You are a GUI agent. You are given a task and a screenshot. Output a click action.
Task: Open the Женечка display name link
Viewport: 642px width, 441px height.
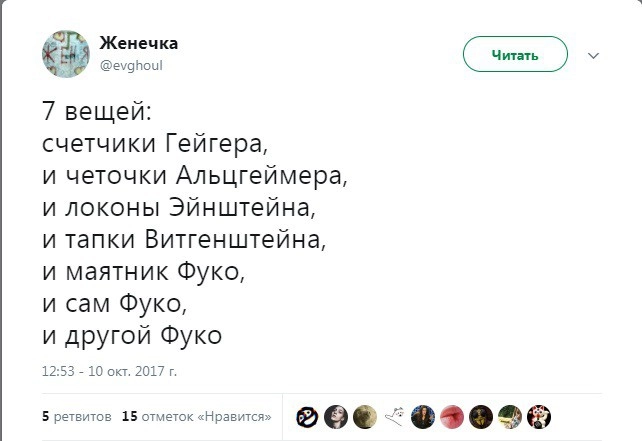[139, 43]
